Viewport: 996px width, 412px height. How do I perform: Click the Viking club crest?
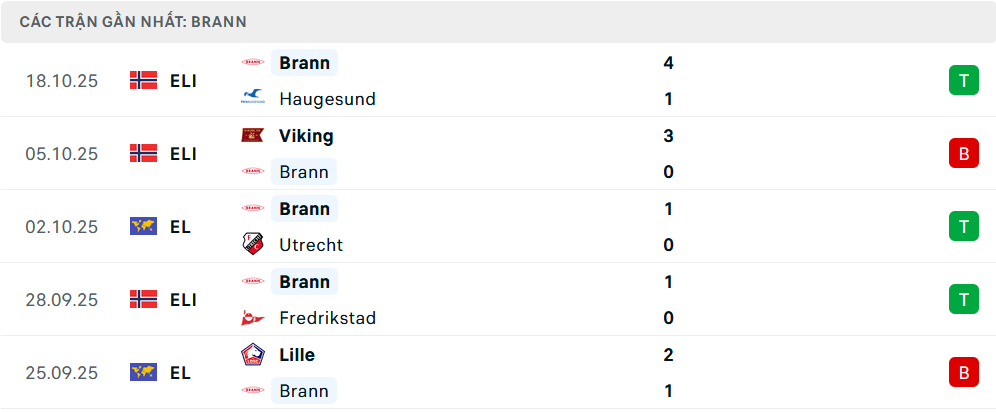pos(252,135)
